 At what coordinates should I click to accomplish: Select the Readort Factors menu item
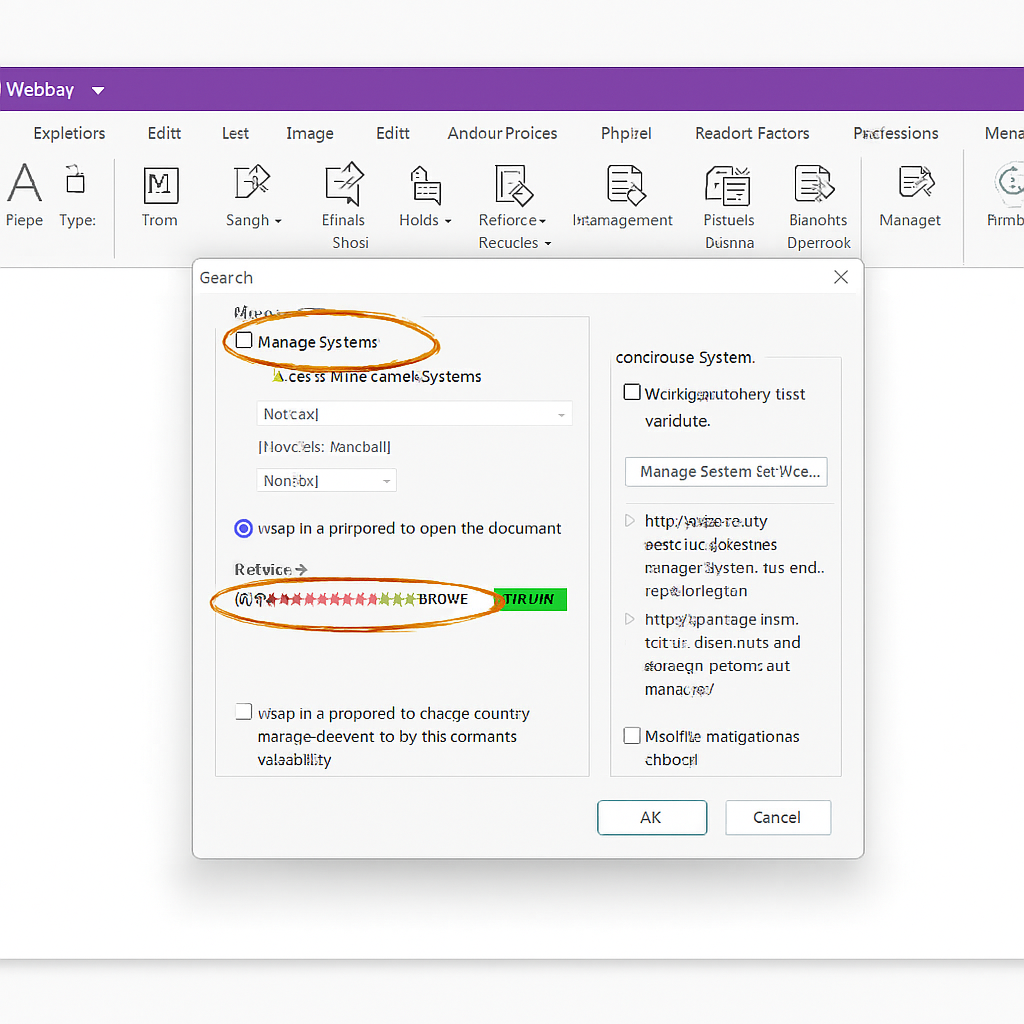point(752,133)
